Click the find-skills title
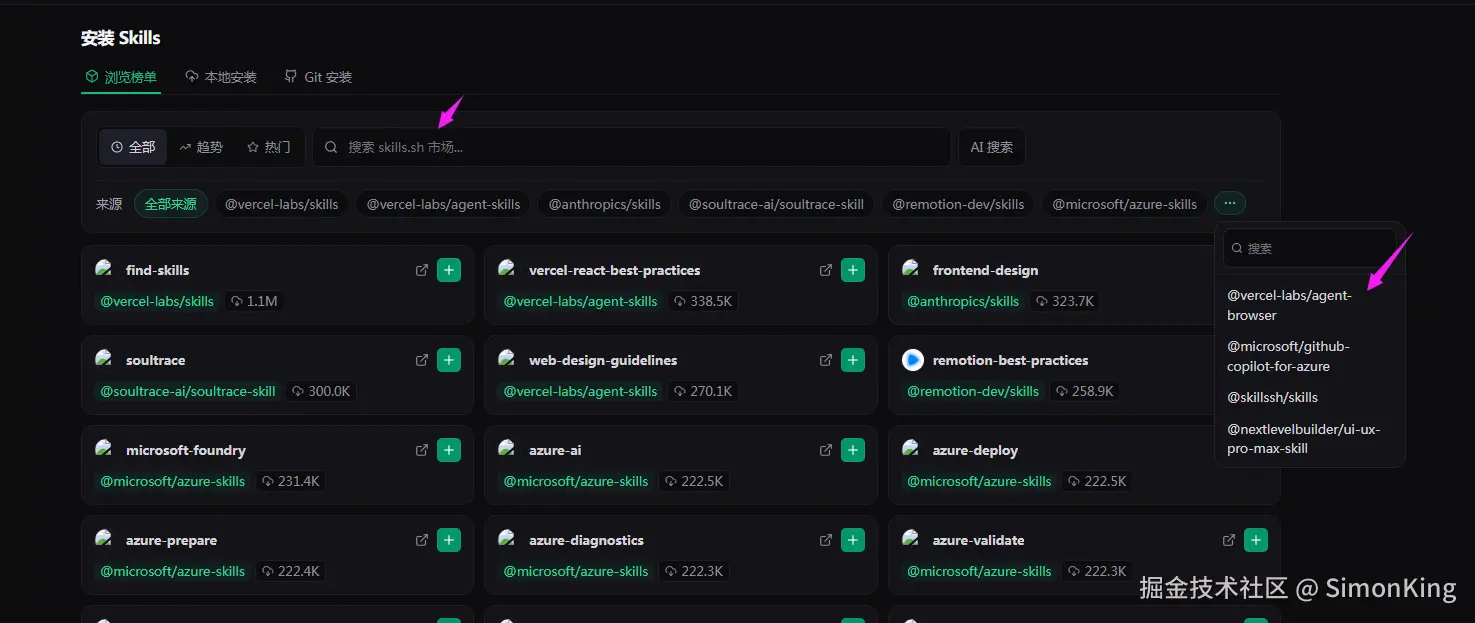The width and height of the screenshot is (1475, 623). coord(158,270)
